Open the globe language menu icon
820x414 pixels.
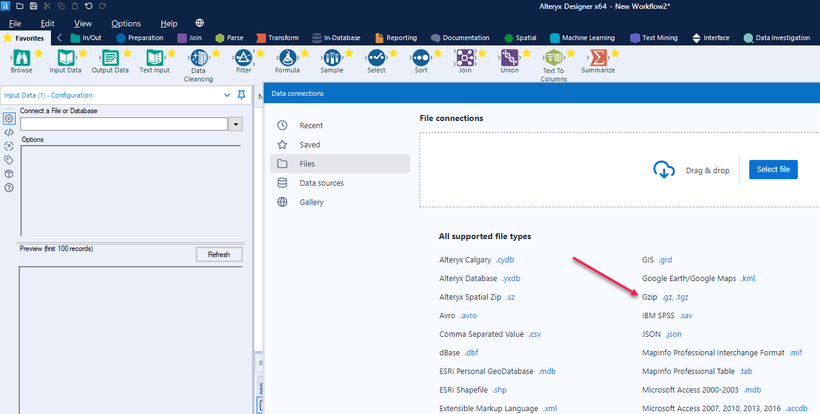tap(199, 23)
